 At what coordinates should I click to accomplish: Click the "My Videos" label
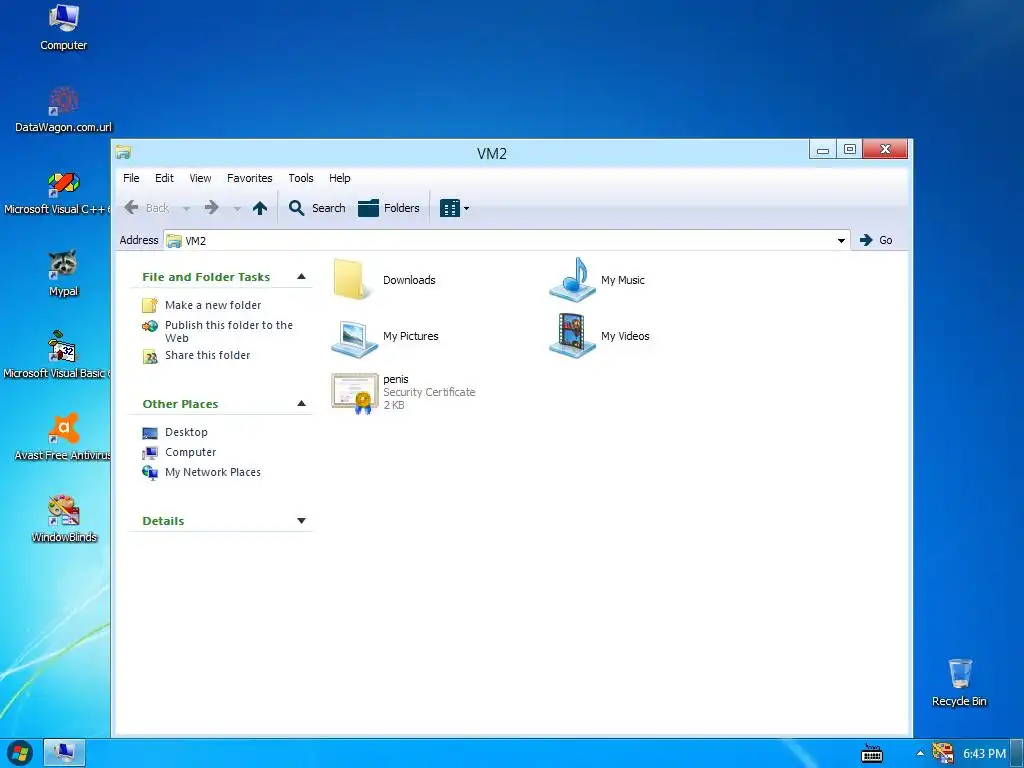(x=625, y=336)
